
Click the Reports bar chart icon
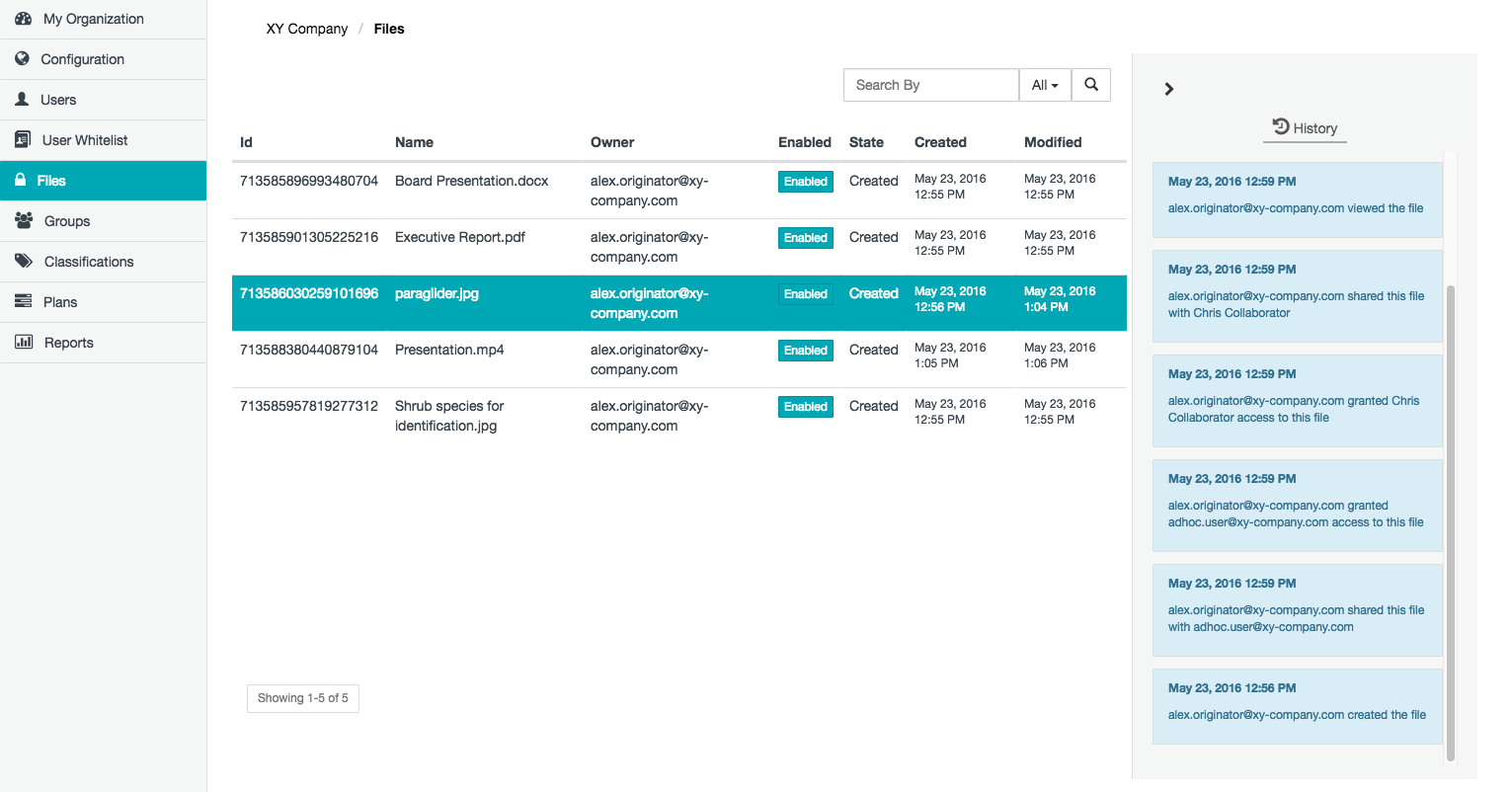tap(24, 343)
